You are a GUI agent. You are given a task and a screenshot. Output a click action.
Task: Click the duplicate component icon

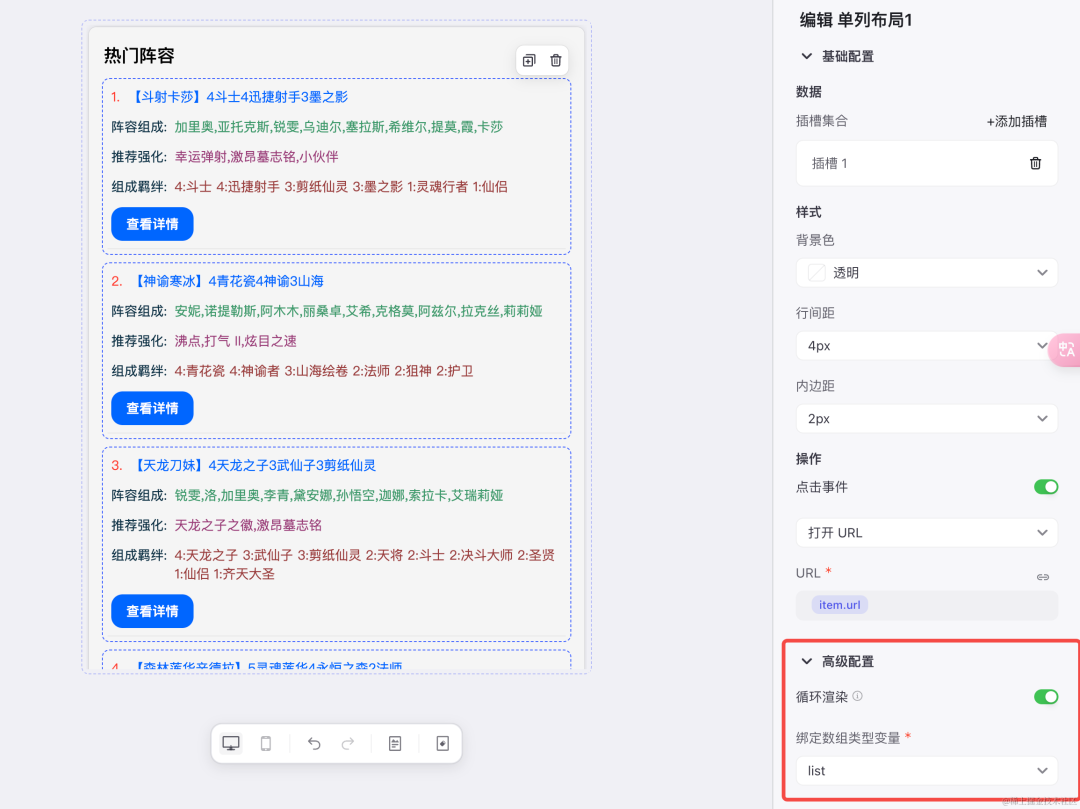point(529,61)
